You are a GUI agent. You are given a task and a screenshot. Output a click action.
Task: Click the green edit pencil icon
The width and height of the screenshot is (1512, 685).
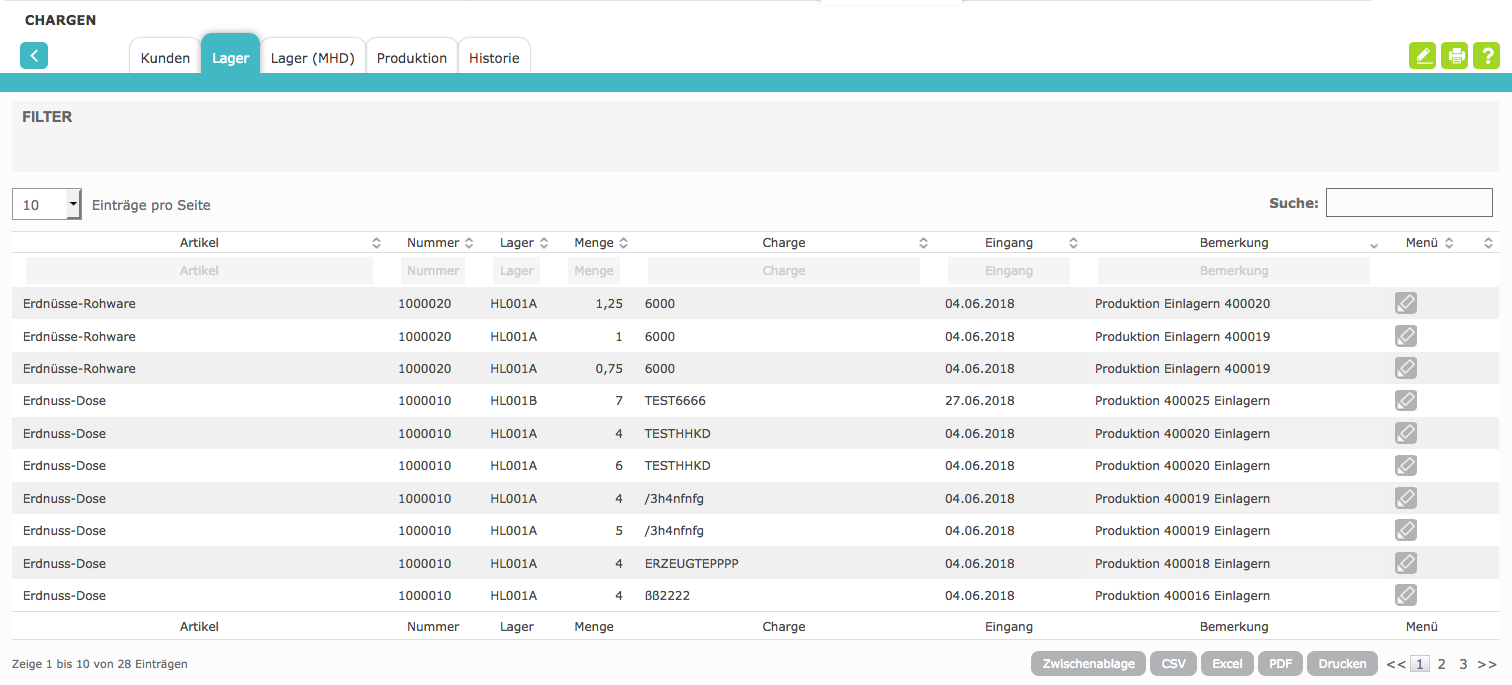tap(1421, 56)
